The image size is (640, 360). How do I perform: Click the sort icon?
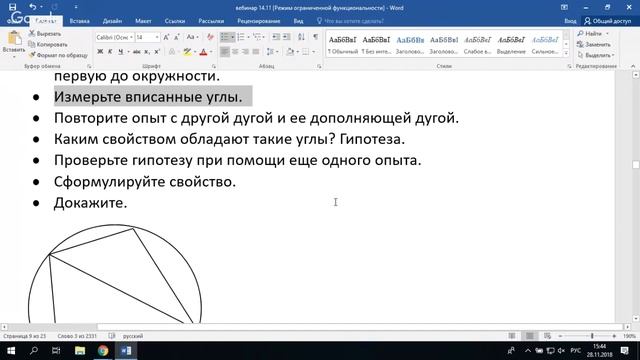[301, 37]
